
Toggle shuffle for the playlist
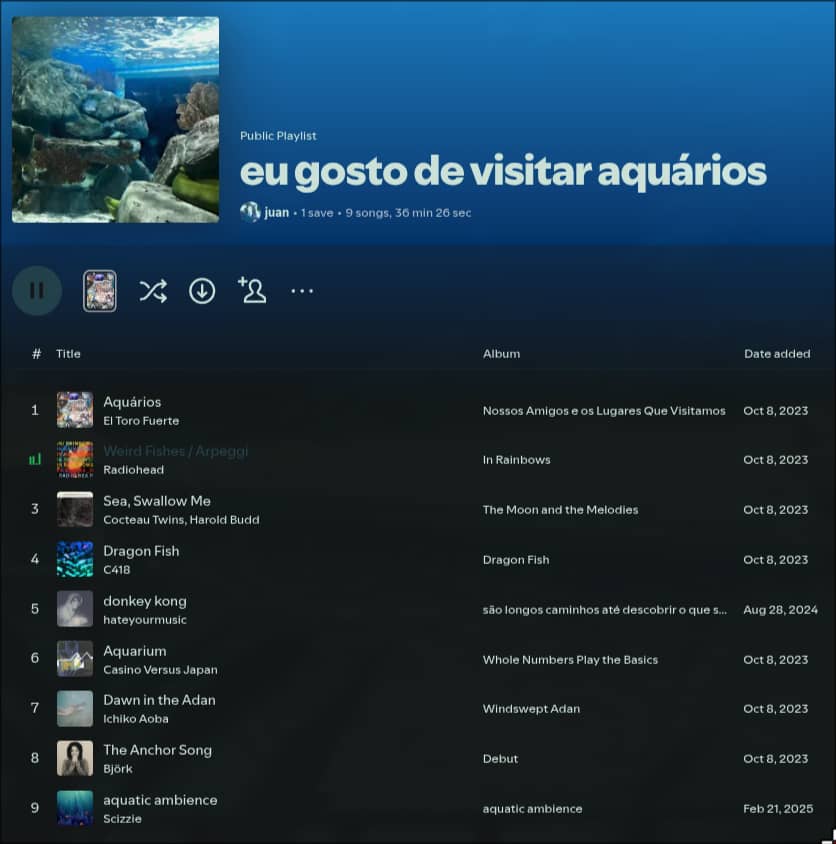point(153,291)
